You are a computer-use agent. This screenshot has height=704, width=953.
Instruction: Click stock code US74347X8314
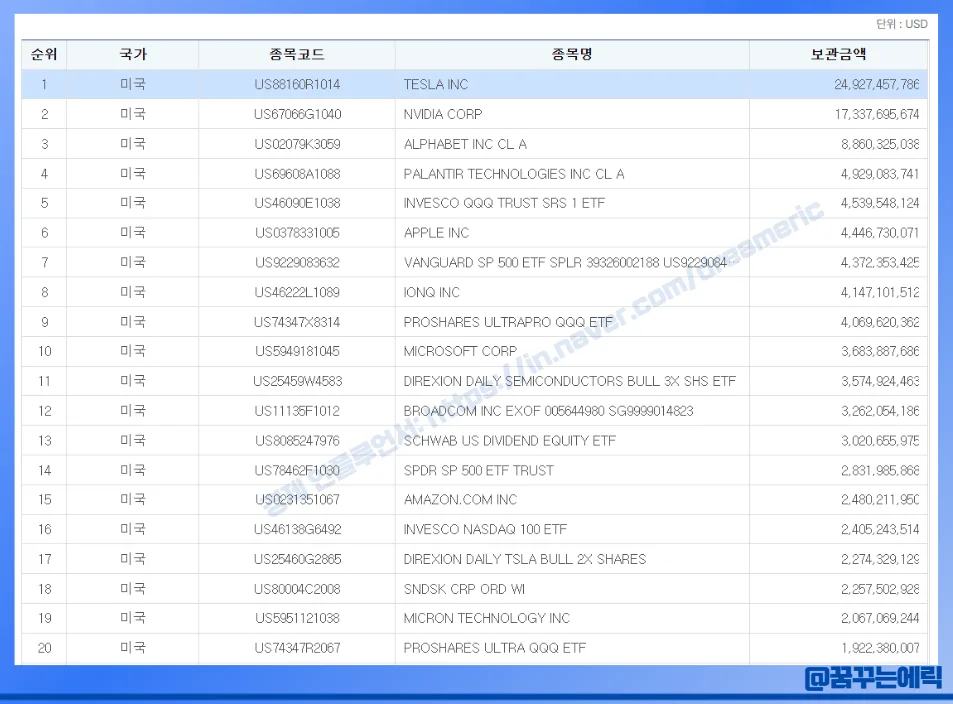click(x=297, y=322)
